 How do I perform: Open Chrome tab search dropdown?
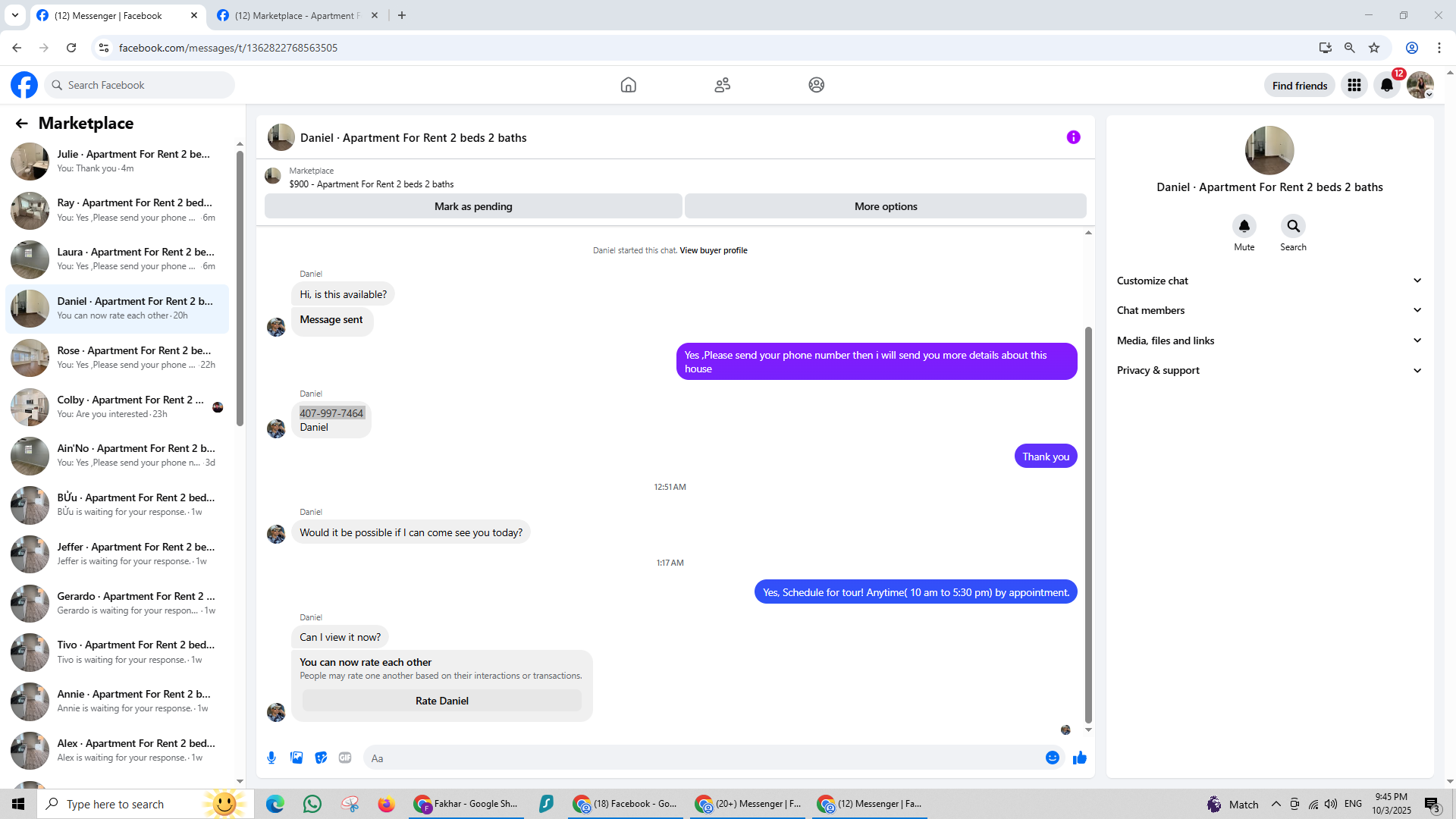coord(15,15)
